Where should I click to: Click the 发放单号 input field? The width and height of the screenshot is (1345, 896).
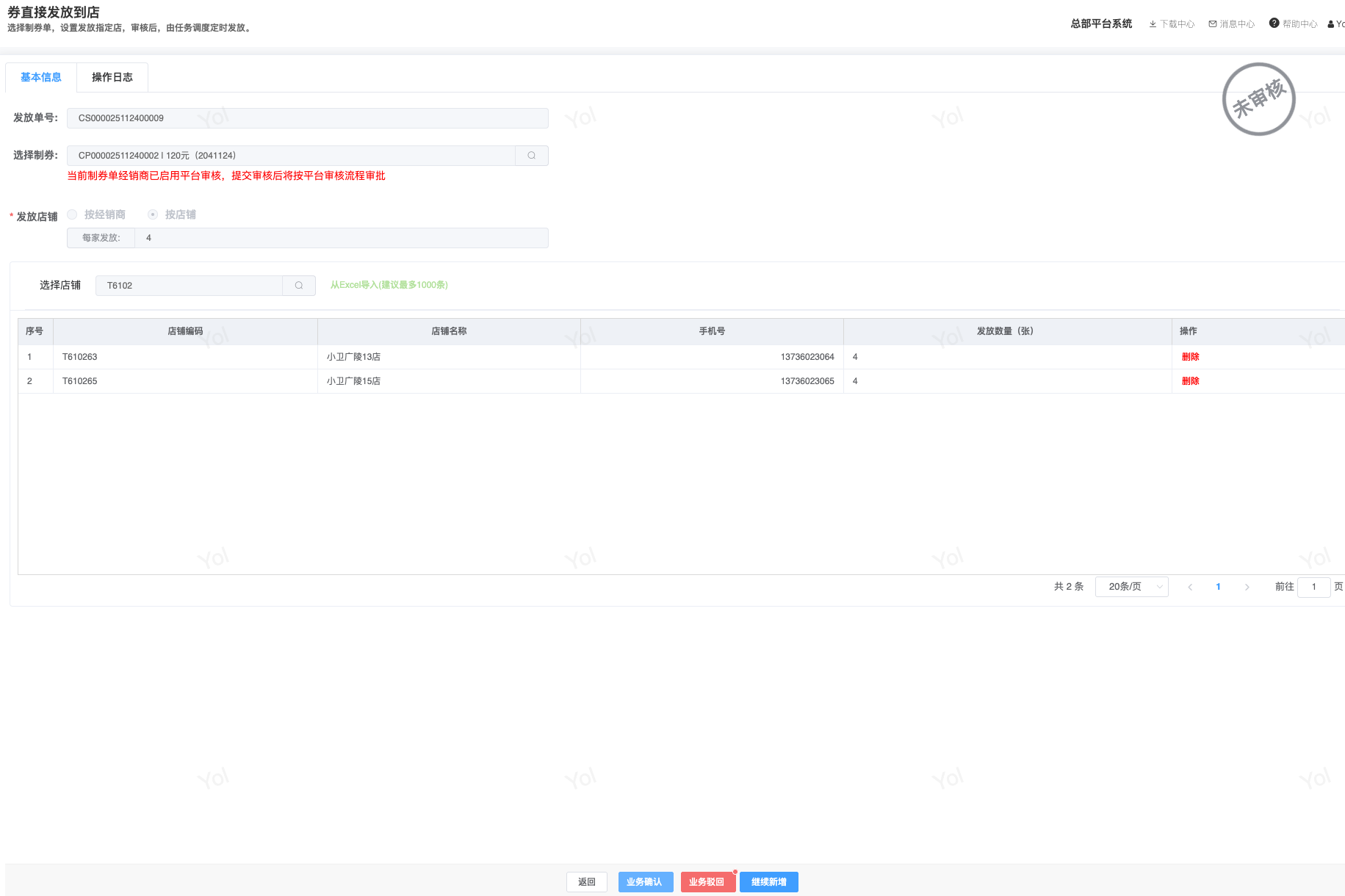pyautogui.click(x=308, y=118)
